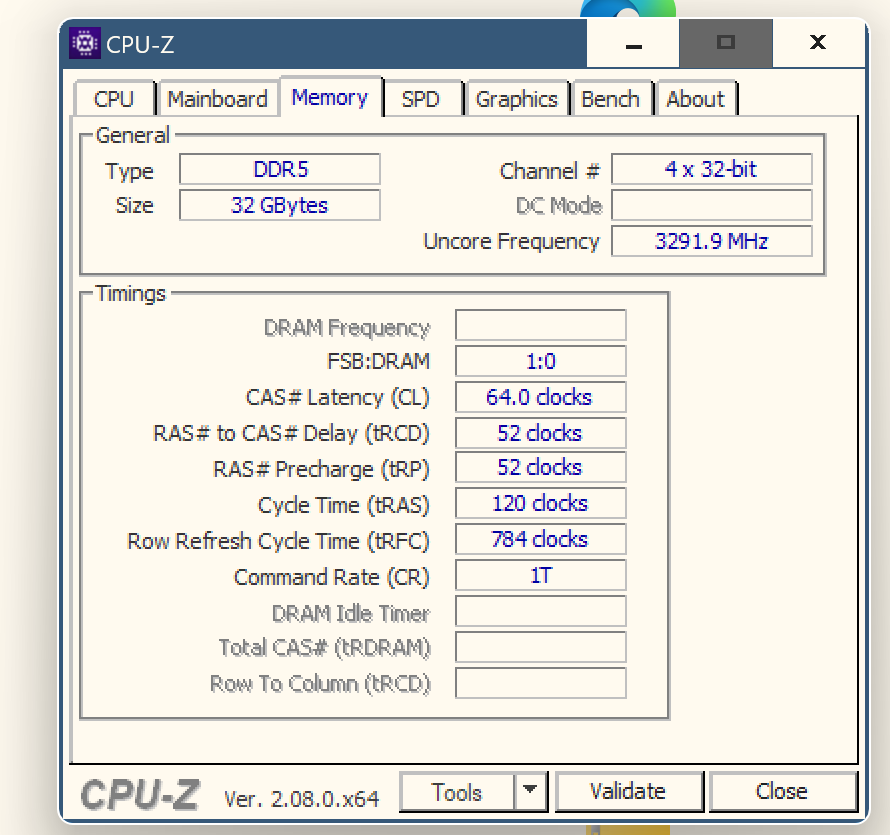Click the Command Rate 1T field
890x835 pixels.
(x=540, y=575)
